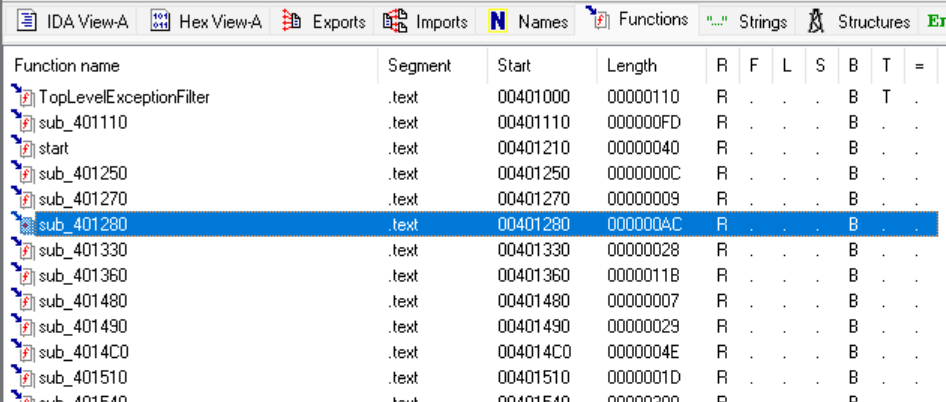Click function icon beside sub_401280

tap(23, 223)
